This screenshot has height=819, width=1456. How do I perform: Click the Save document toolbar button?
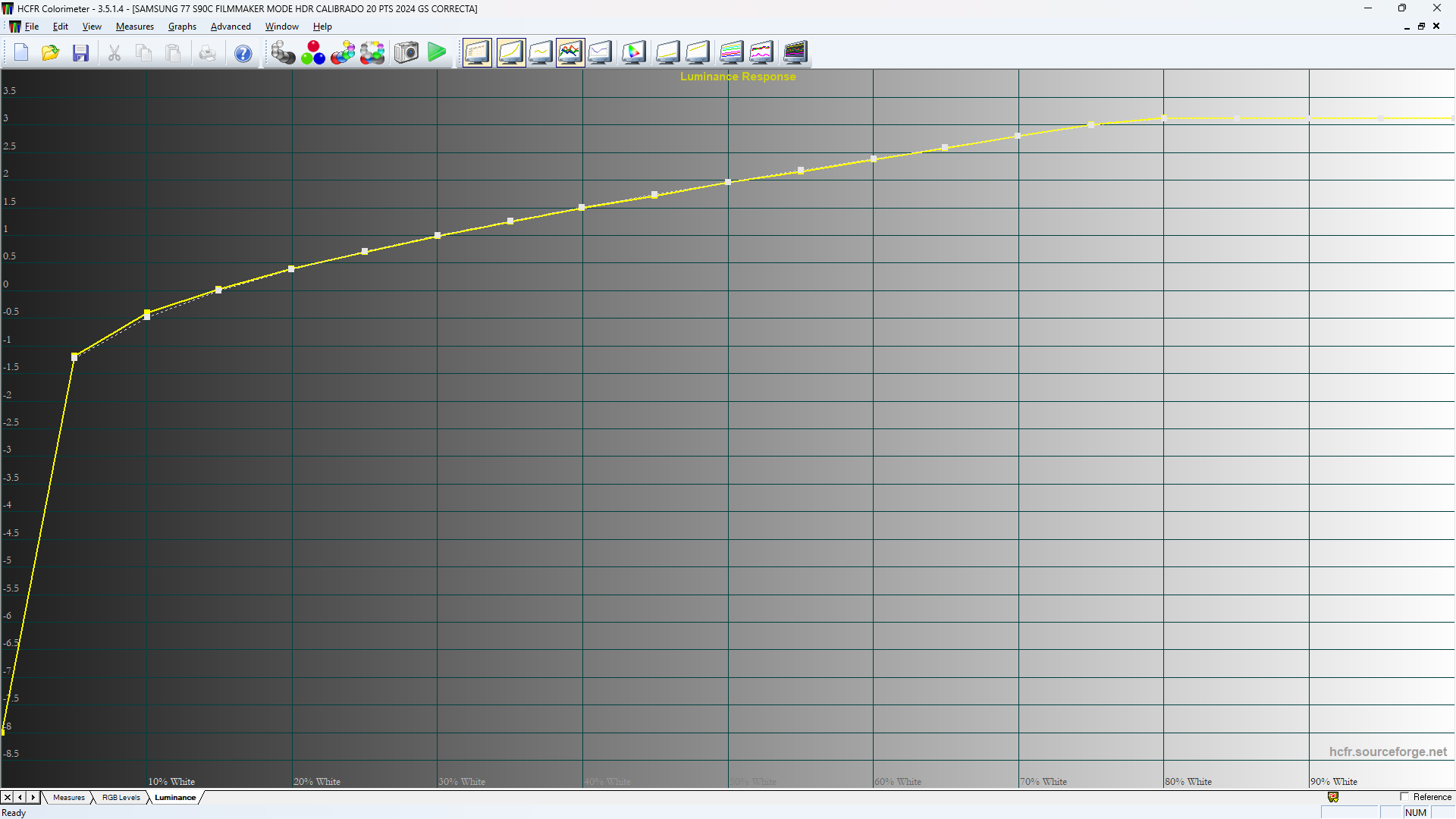point(80,52)
